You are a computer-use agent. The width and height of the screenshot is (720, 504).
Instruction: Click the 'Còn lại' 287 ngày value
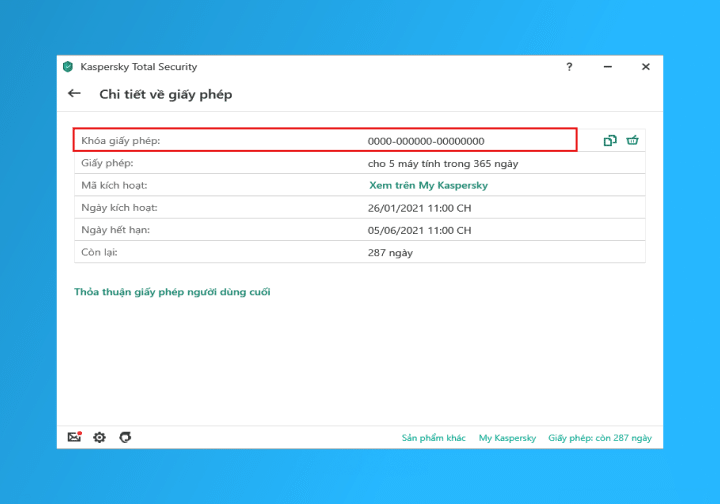pyautogui.click(x=390, y=253)
